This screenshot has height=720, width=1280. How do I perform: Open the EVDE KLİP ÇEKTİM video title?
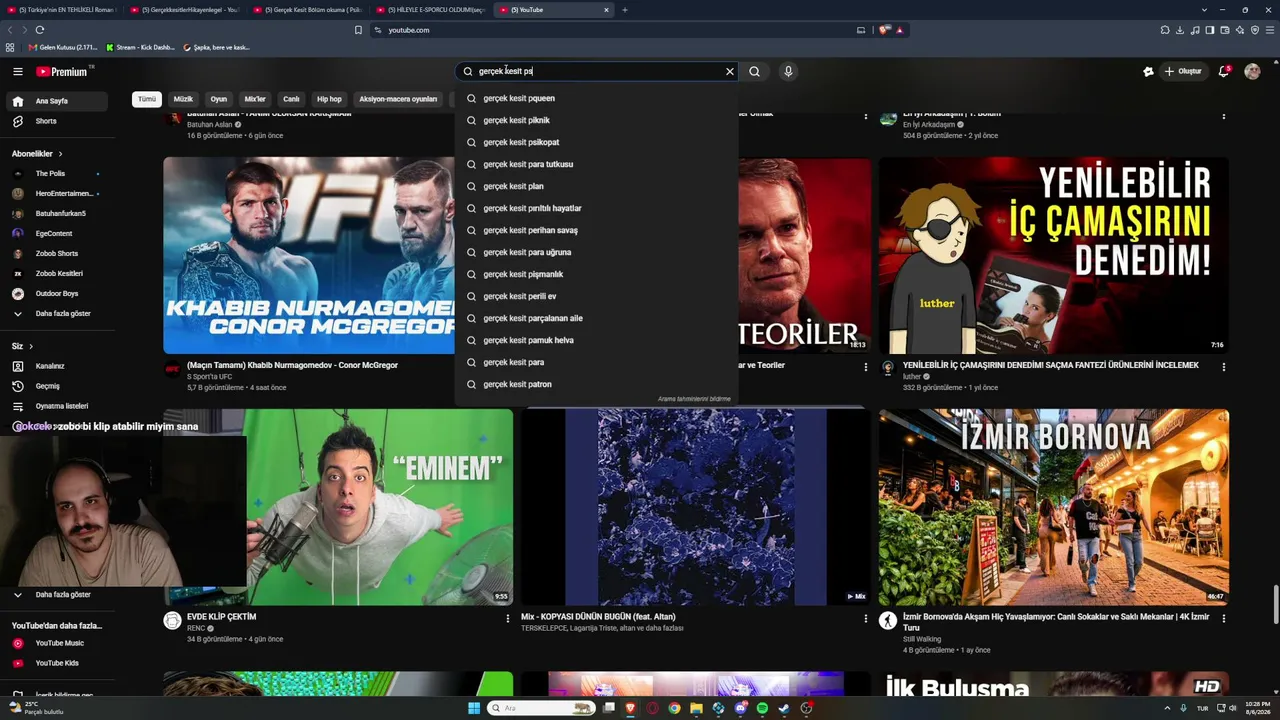point(222,617)
